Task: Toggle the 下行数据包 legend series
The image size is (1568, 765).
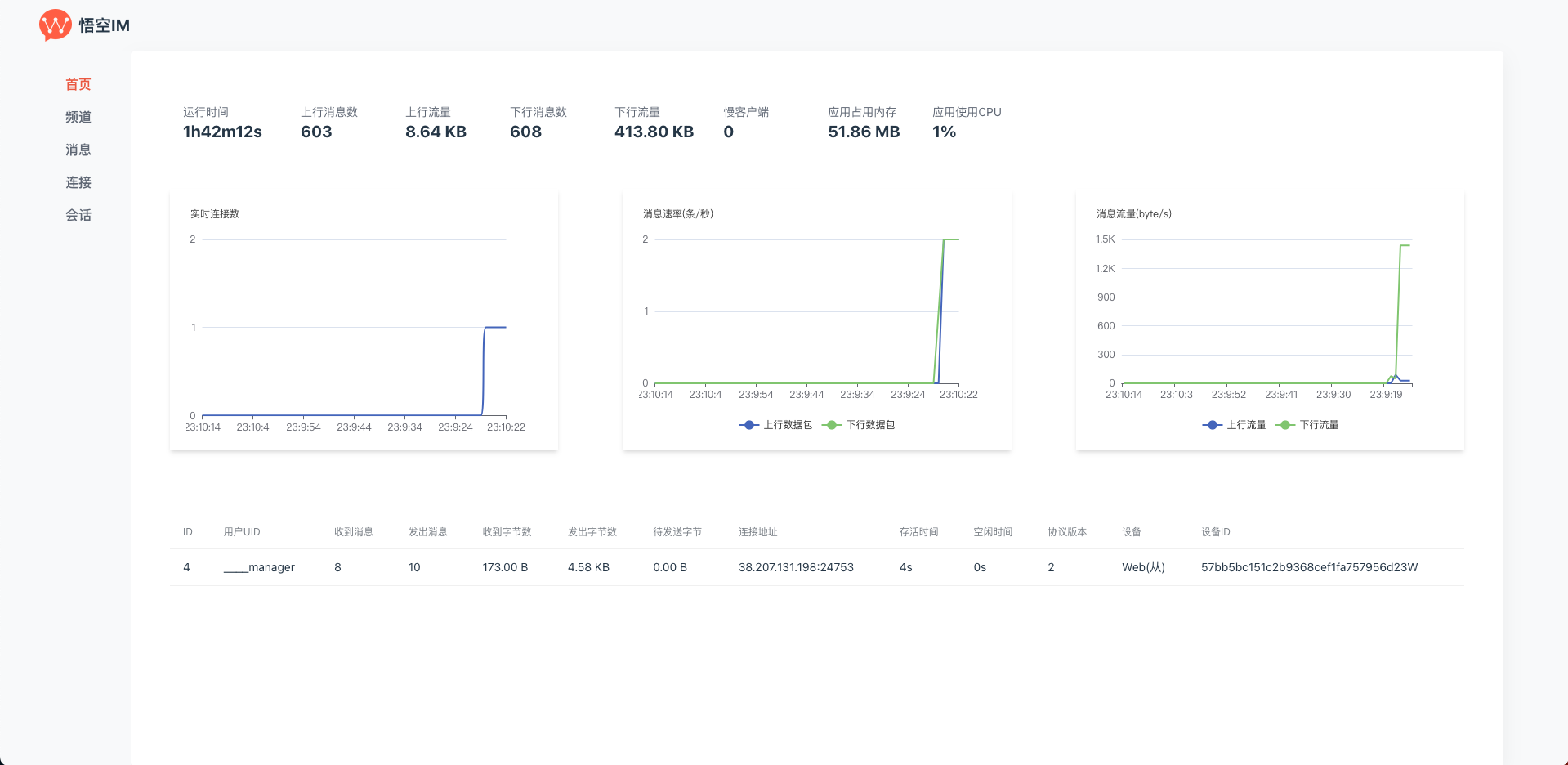Action: pyautogui.click(x=860, y=425)
